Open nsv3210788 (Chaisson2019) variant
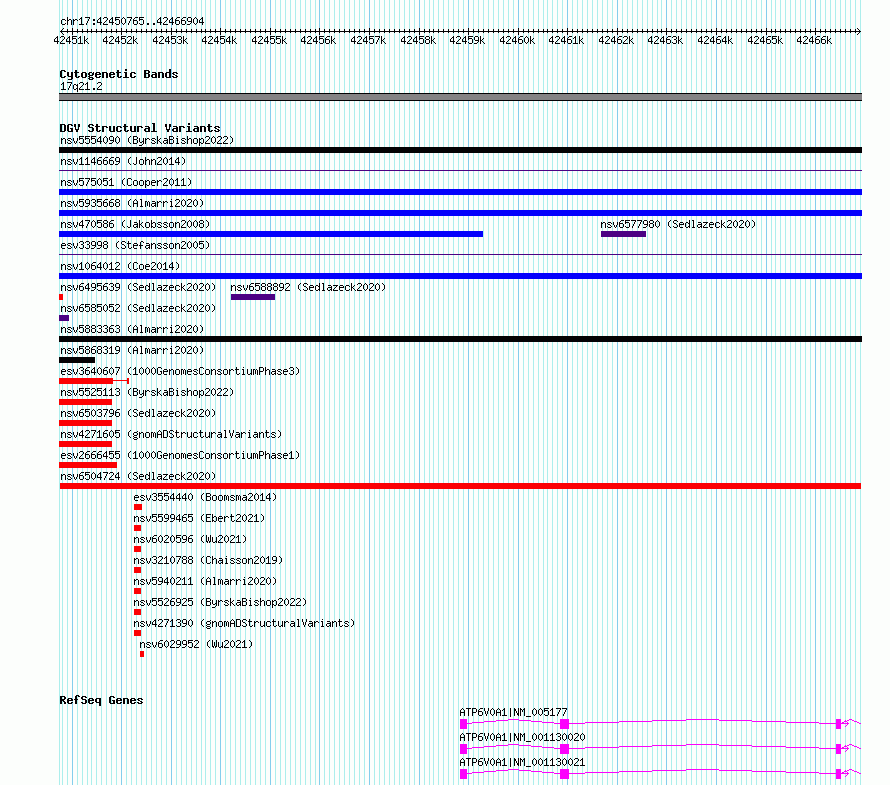The height and width of the screenshot is (785, 890). [208, 560]
